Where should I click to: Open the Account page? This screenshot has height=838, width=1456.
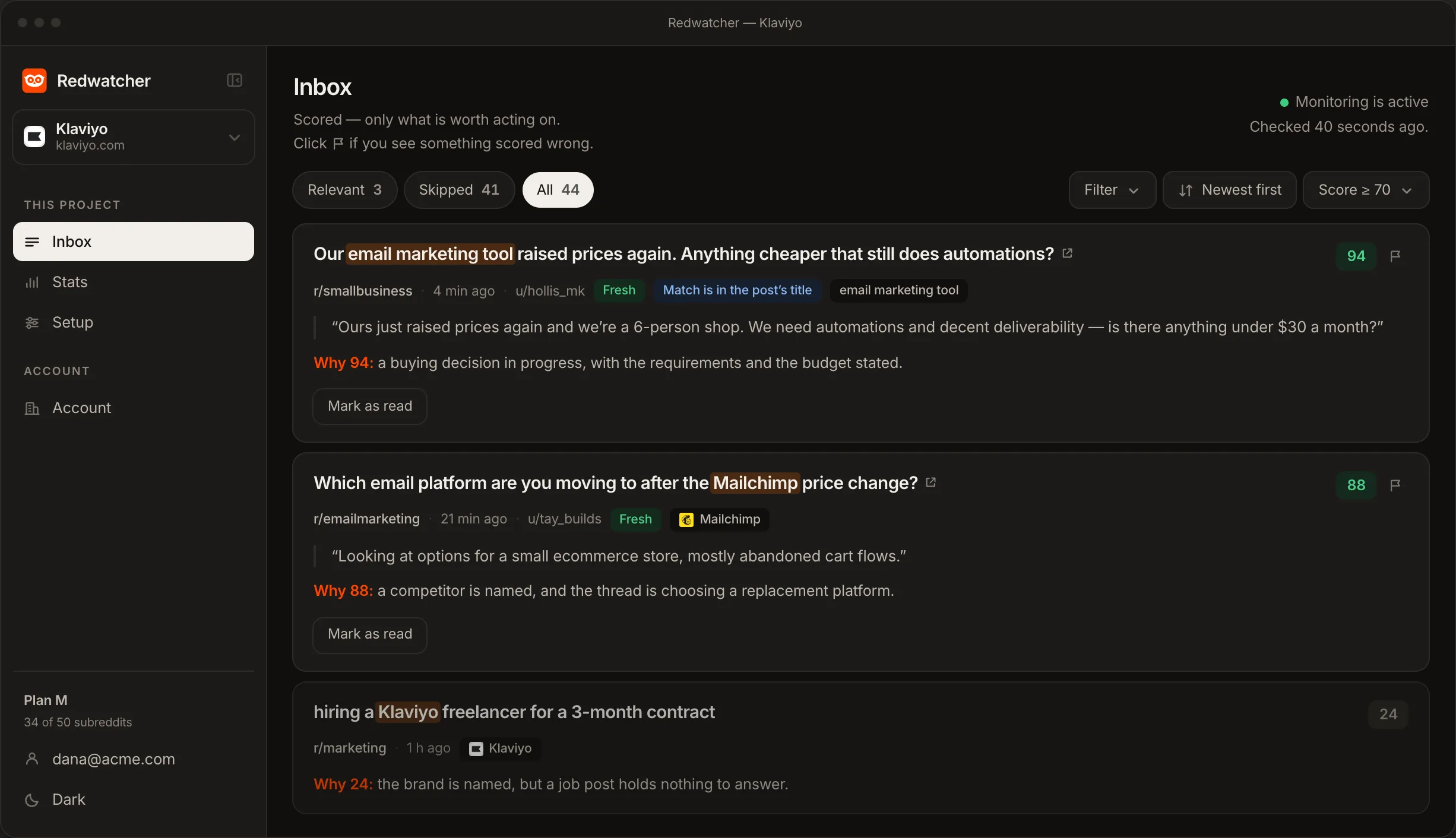134,408
